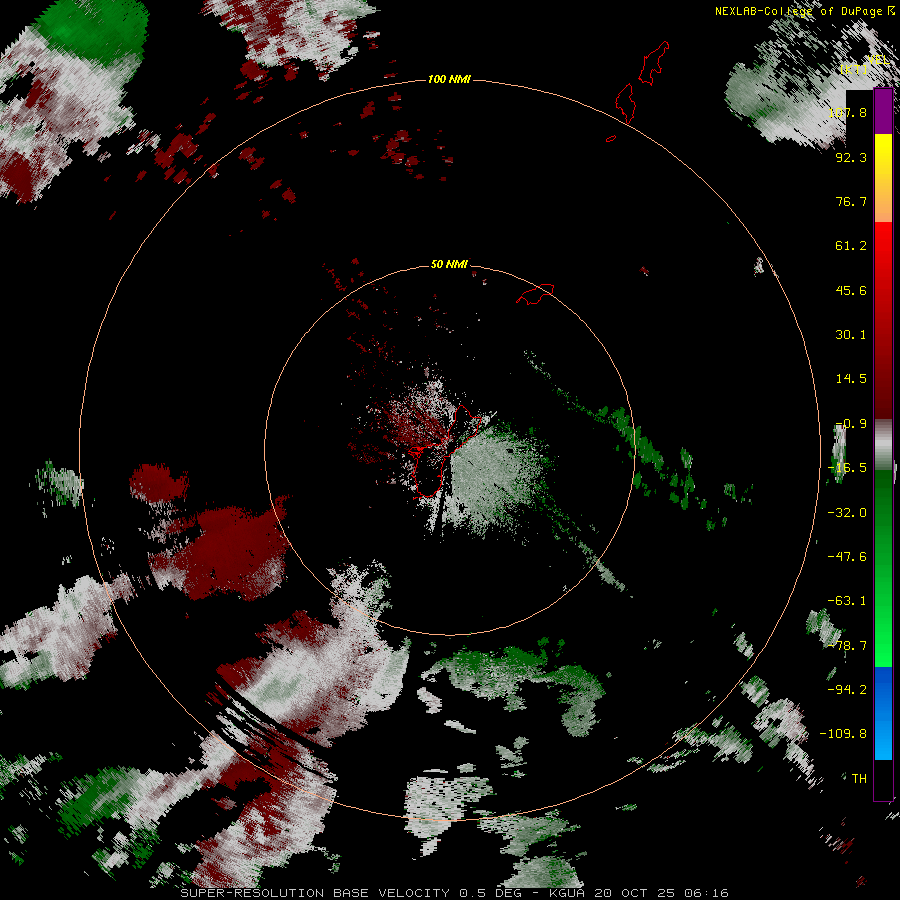Click the TH label on the scale

pos(859,779)
